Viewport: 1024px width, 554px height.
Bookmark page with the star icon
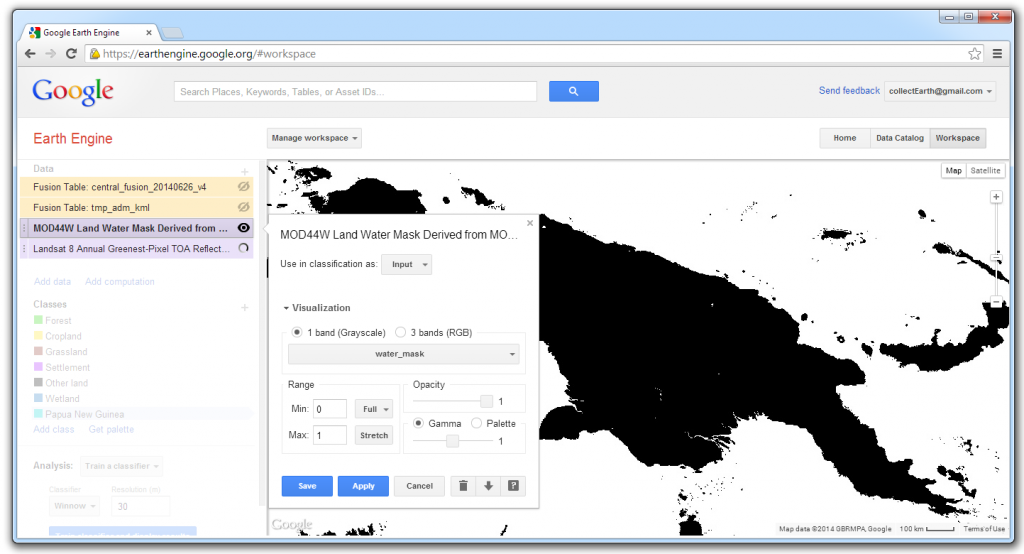click(x=974, y=54)
